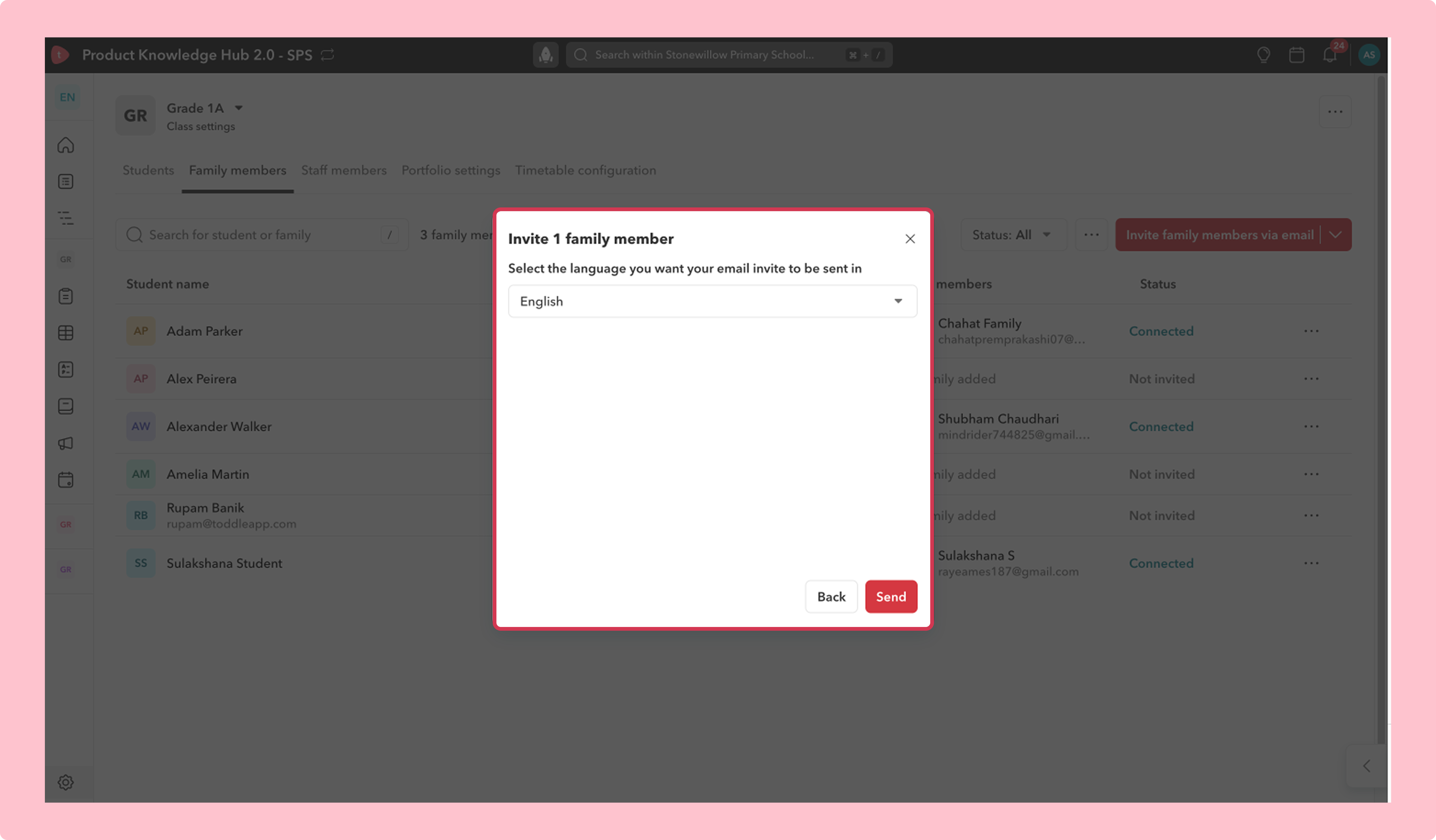Open the three-dot options beside Status filter

tap(1091, 235)
